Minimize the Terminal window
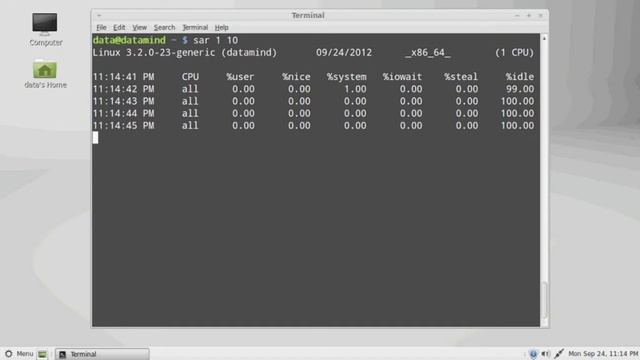 point(517,16)
